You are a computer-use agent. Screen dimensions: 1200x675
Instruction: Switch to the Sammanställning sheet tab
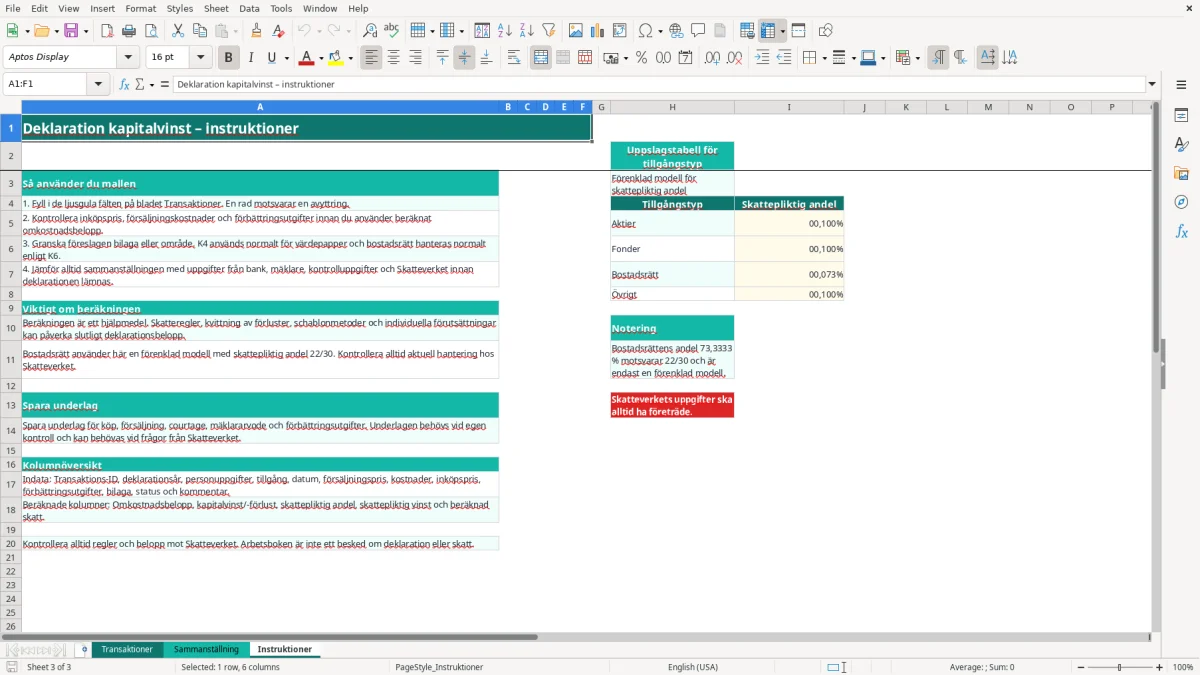click(x=206, y=649)
